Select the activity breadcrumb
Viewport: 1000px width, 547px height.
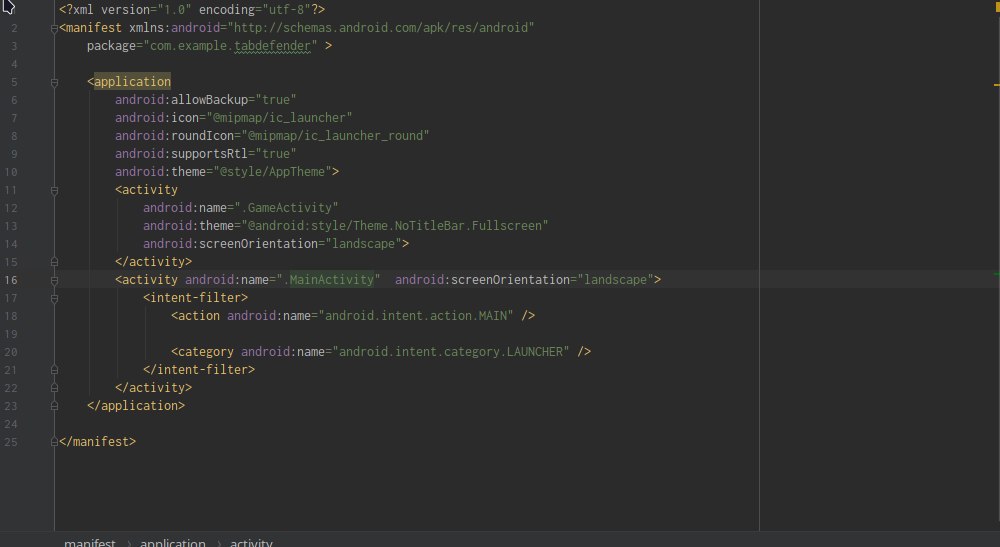coord(251,543)
